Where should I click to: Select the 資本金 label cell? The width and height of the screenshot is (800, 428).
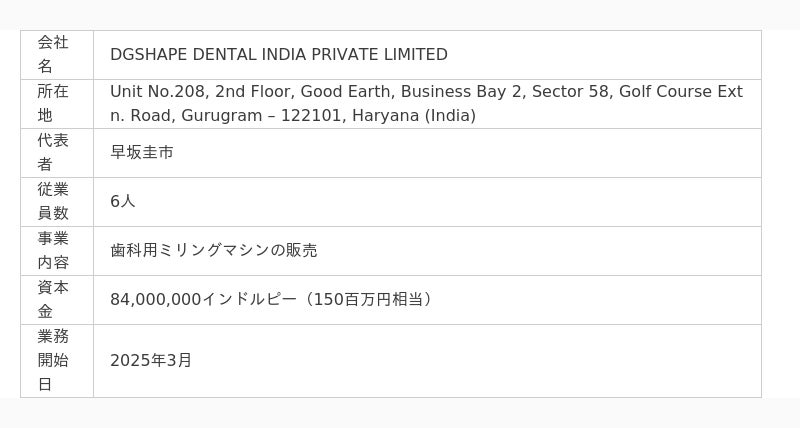(57, 299)
